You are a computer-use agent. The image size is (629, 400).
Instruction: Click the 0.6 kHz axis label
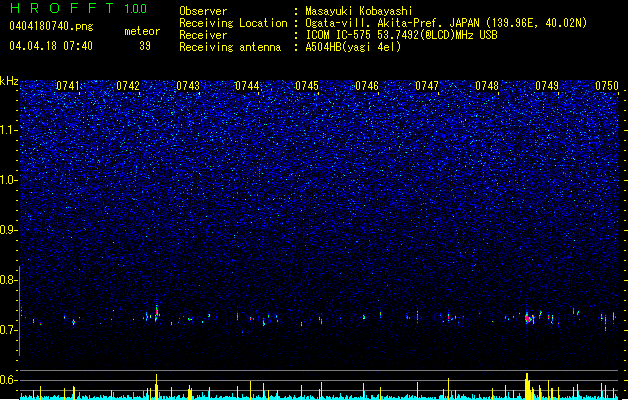click(x=9, y=380)
